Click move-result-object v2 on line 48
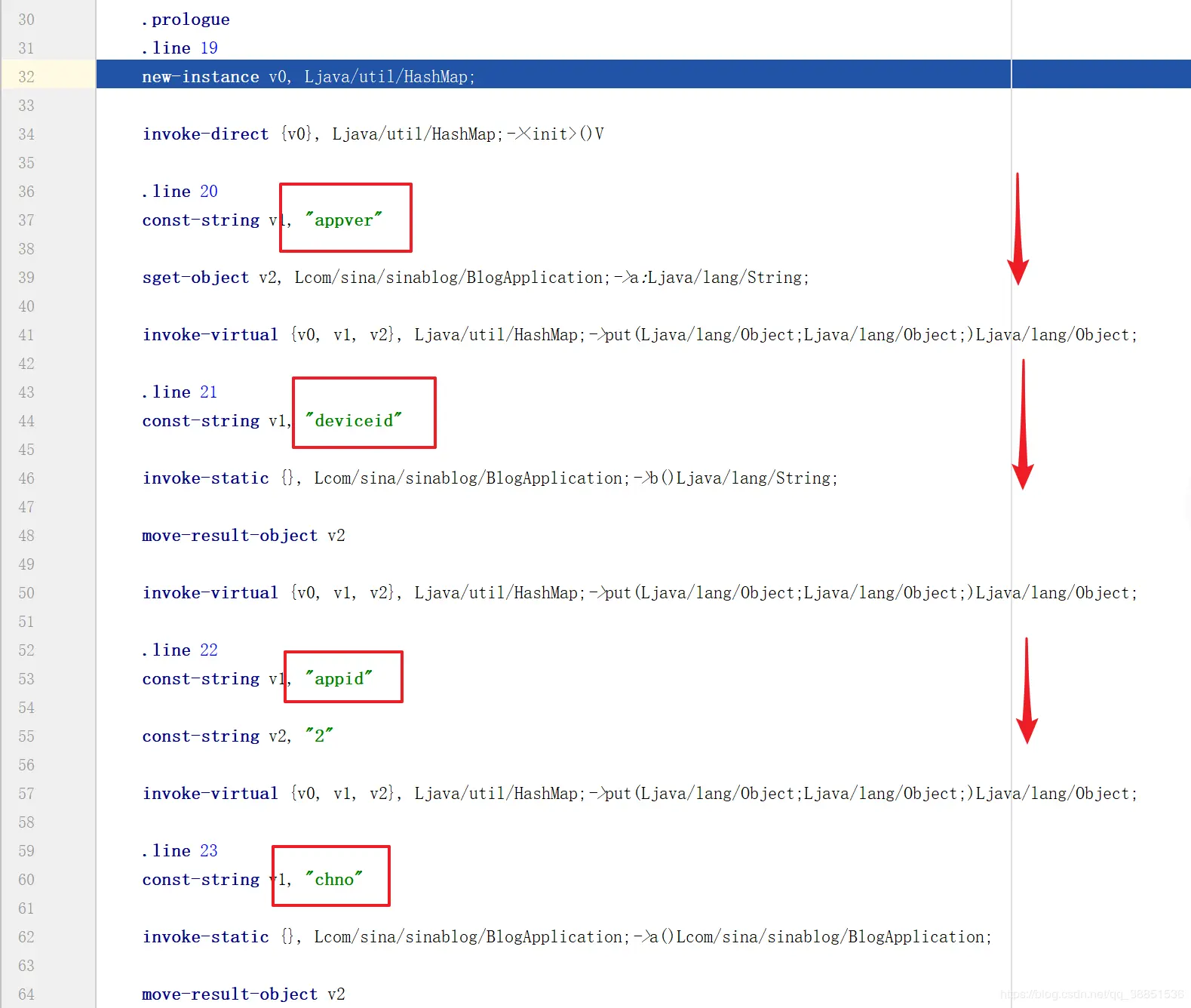This screenshot has width=1191, height=1008. click(244, 535)
